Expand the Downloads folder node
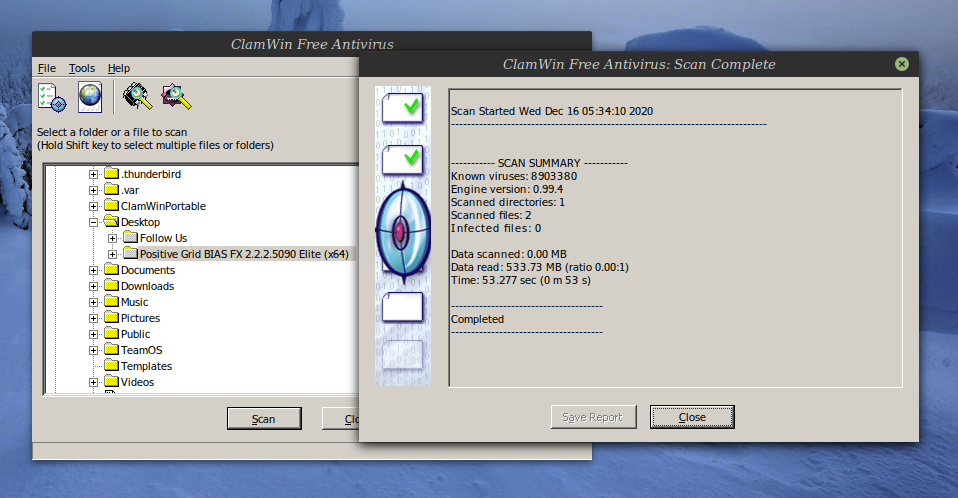 93,286
